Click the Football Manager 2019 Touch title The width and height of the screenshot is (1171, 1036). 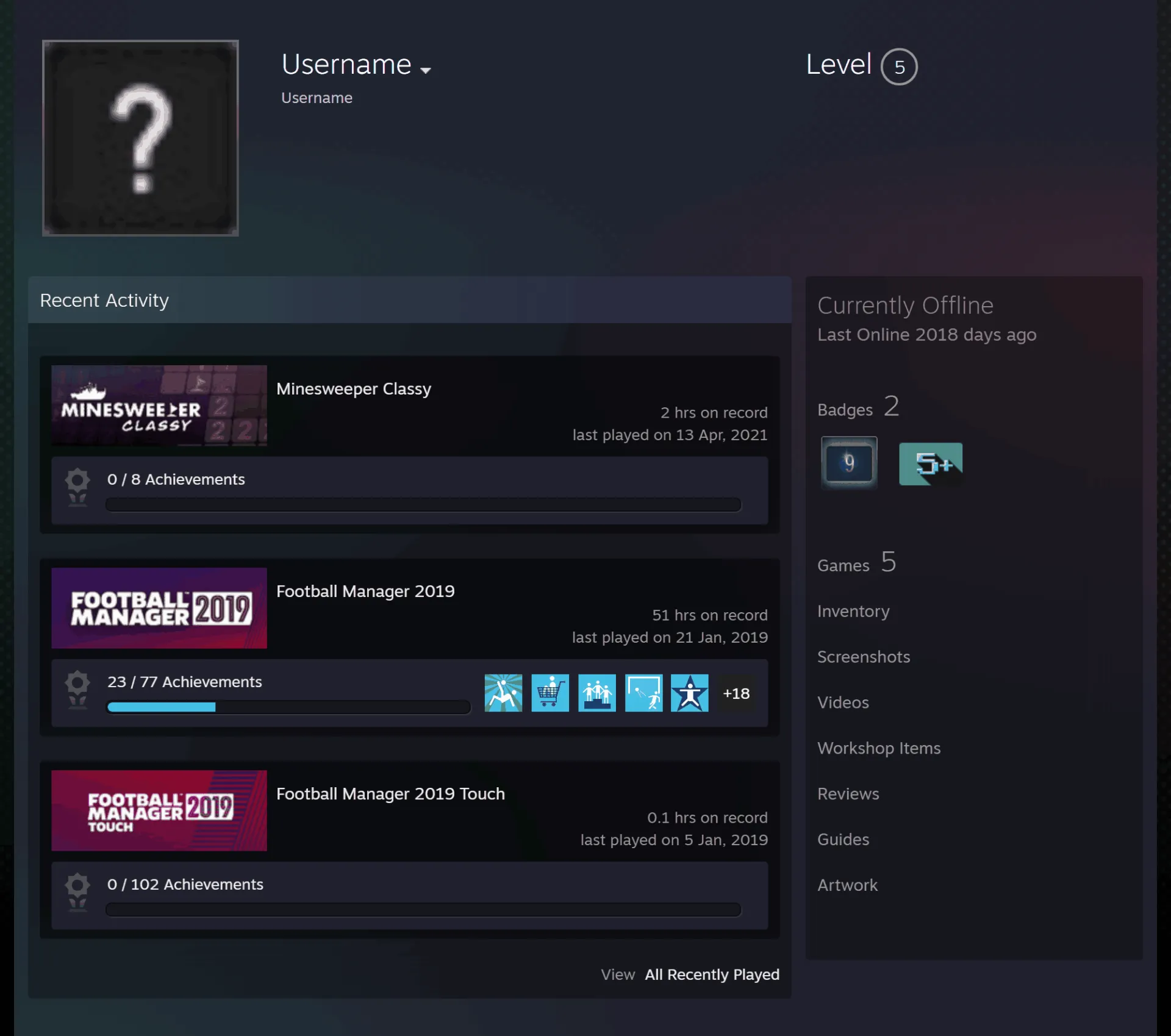390,794
